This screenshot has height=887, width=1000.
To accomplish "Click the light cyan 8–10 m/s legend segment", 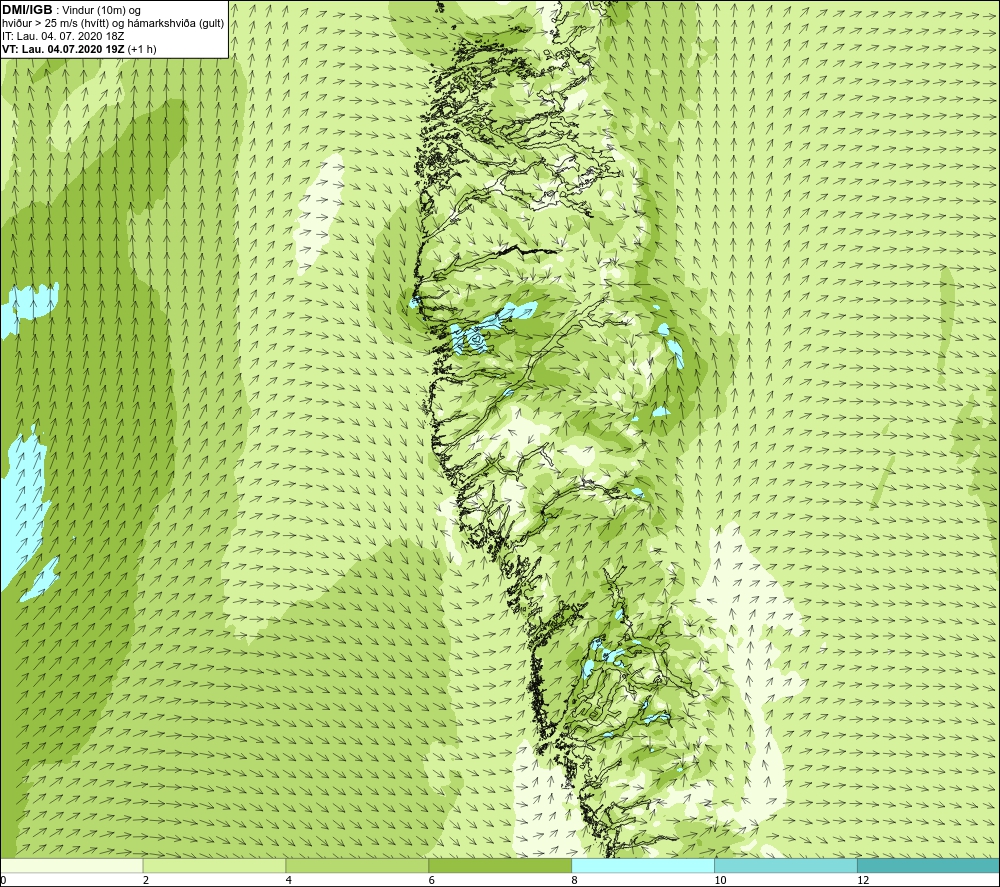I will (643, 865).
